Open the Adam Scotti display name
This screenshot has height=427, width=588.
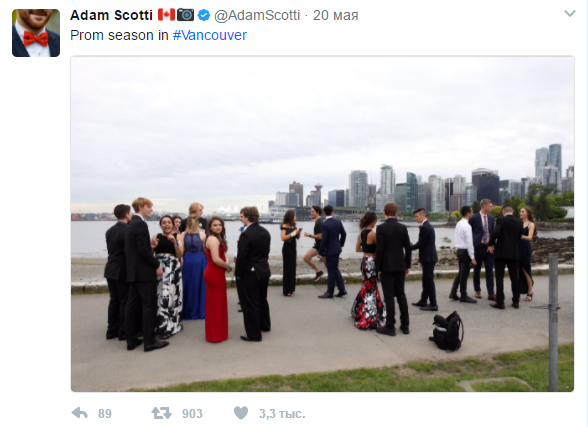(111, 15)
